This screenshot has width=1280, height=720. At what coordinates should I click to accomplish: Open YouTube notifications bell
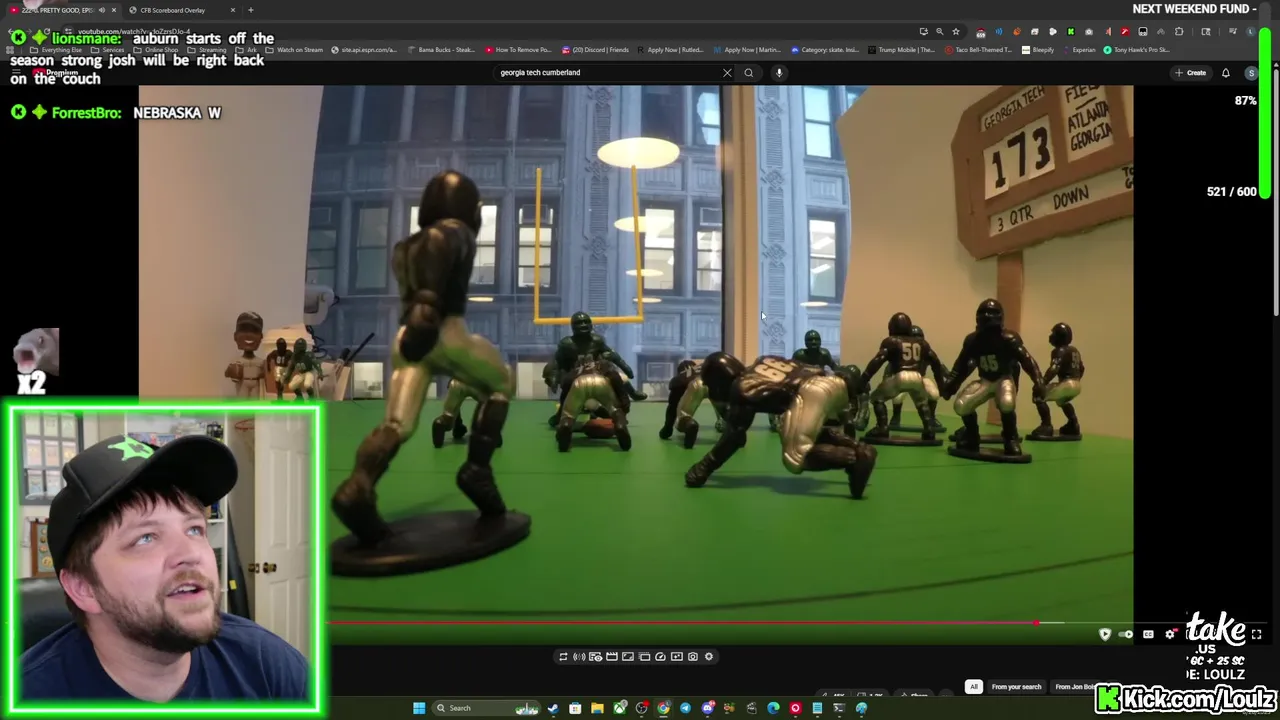(x=1225, y=72)
